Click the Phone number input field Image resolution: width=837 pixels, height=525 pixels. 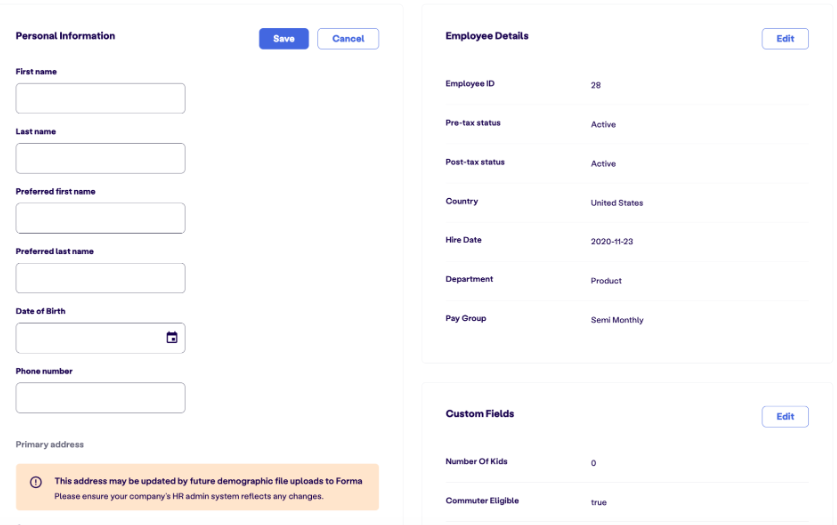coord(100,397)
